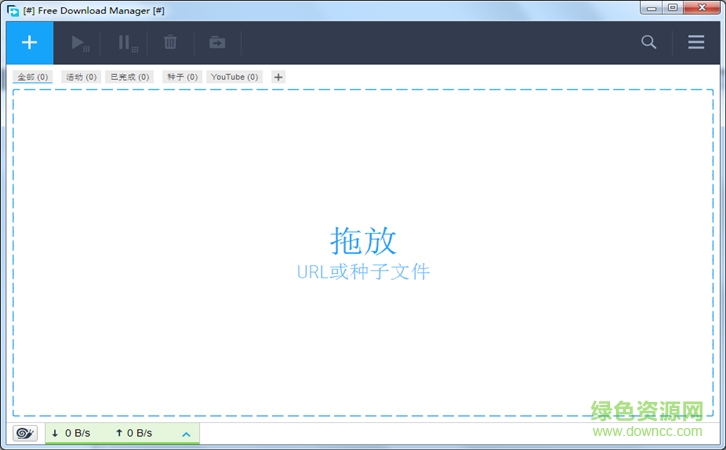Maximize the Free Download Manager window
The height and width of the screenshot is (450, 726).
pyautogui.click(x=673, y=8)
